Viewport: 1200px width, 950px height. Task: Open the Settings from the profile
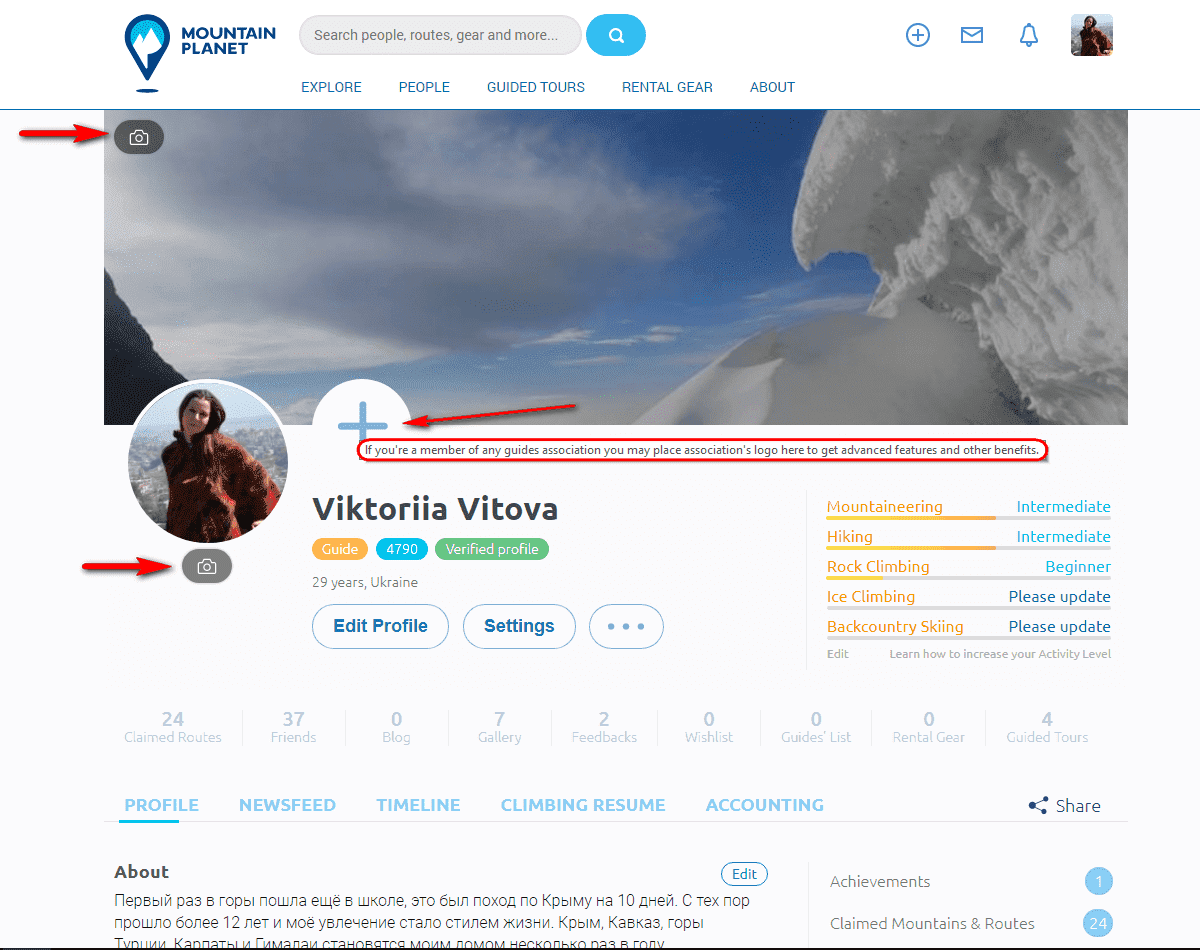tap(519, 626)
